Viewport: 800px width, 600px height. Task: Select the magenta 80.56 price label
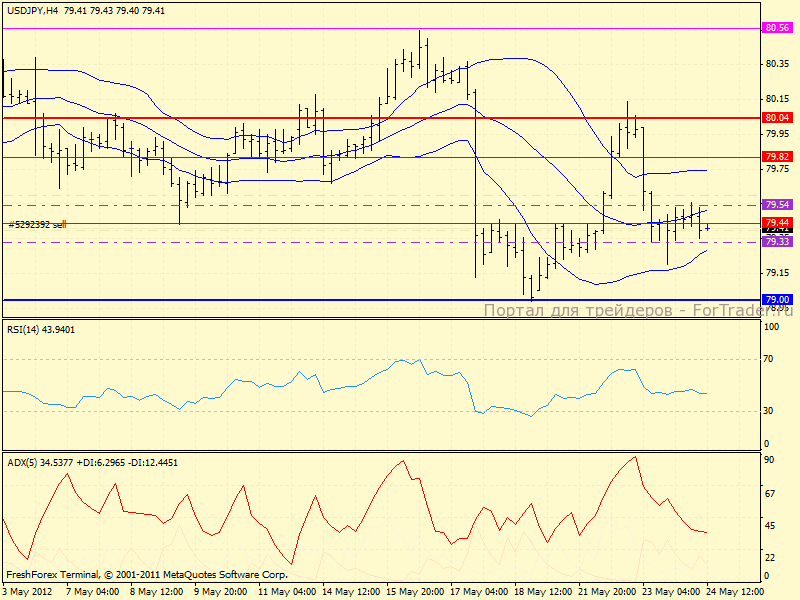777,28
